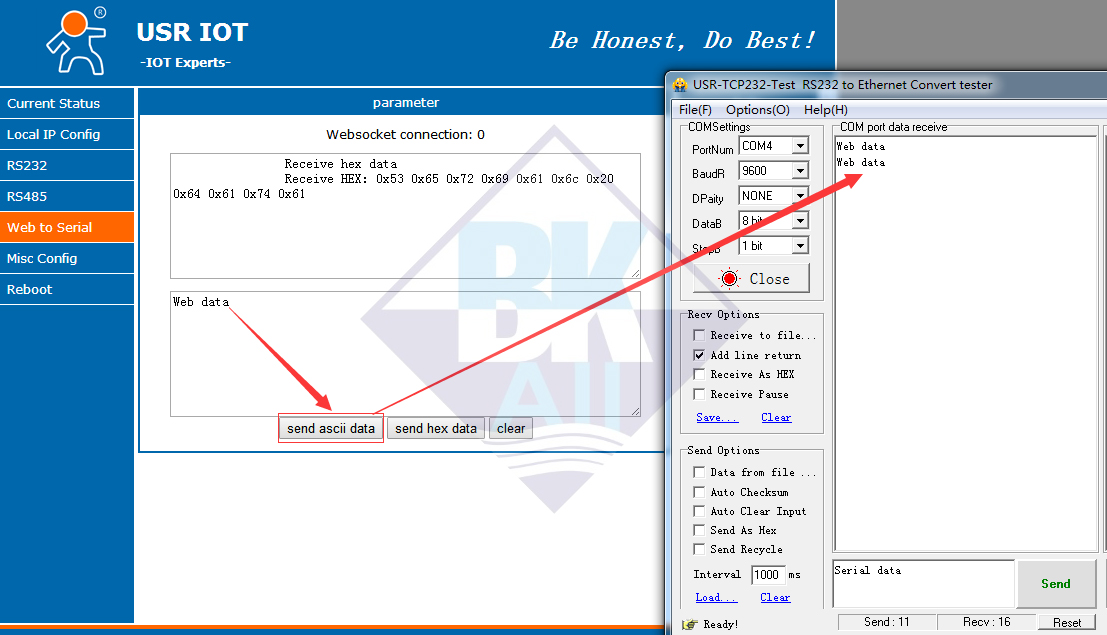Click the green Send button

[1055, 583]
